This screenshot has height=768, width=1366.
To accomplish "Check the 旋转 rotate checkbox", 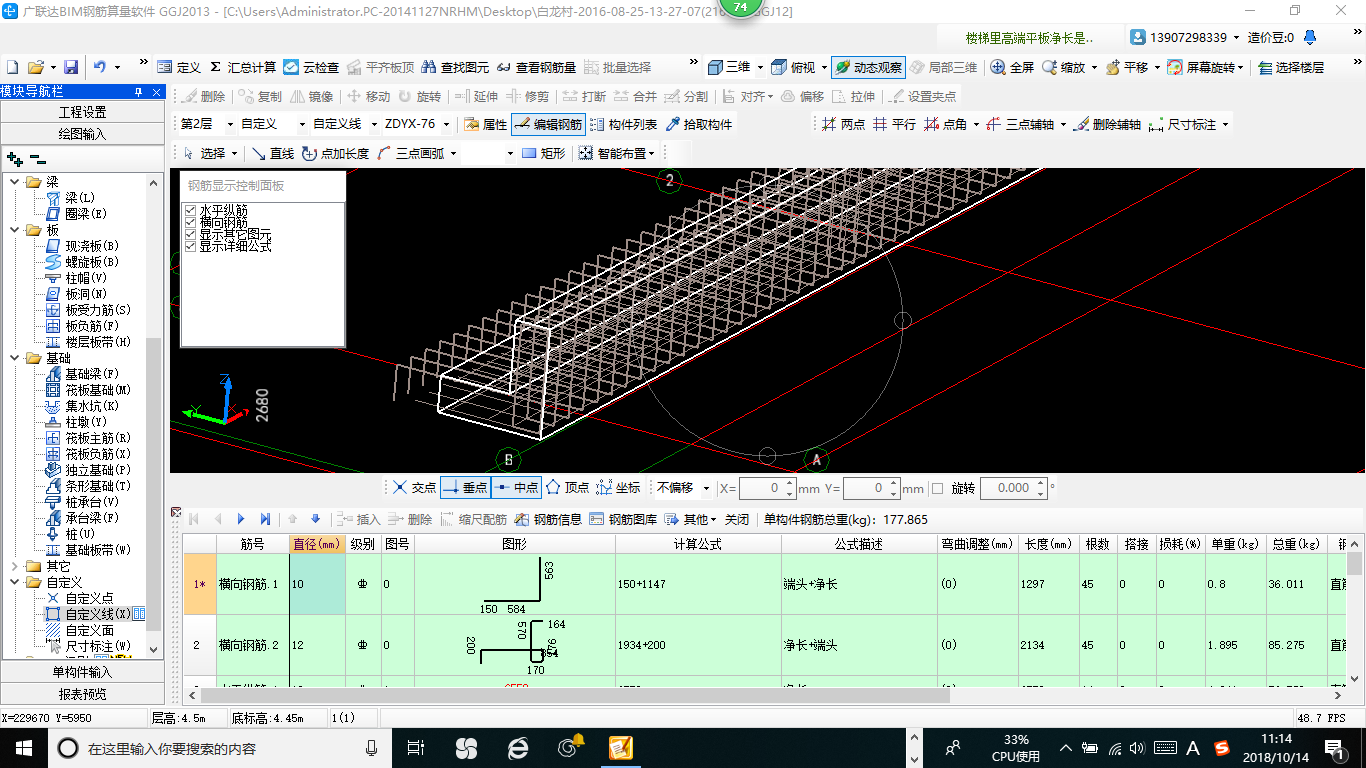I will coord(937,488).
